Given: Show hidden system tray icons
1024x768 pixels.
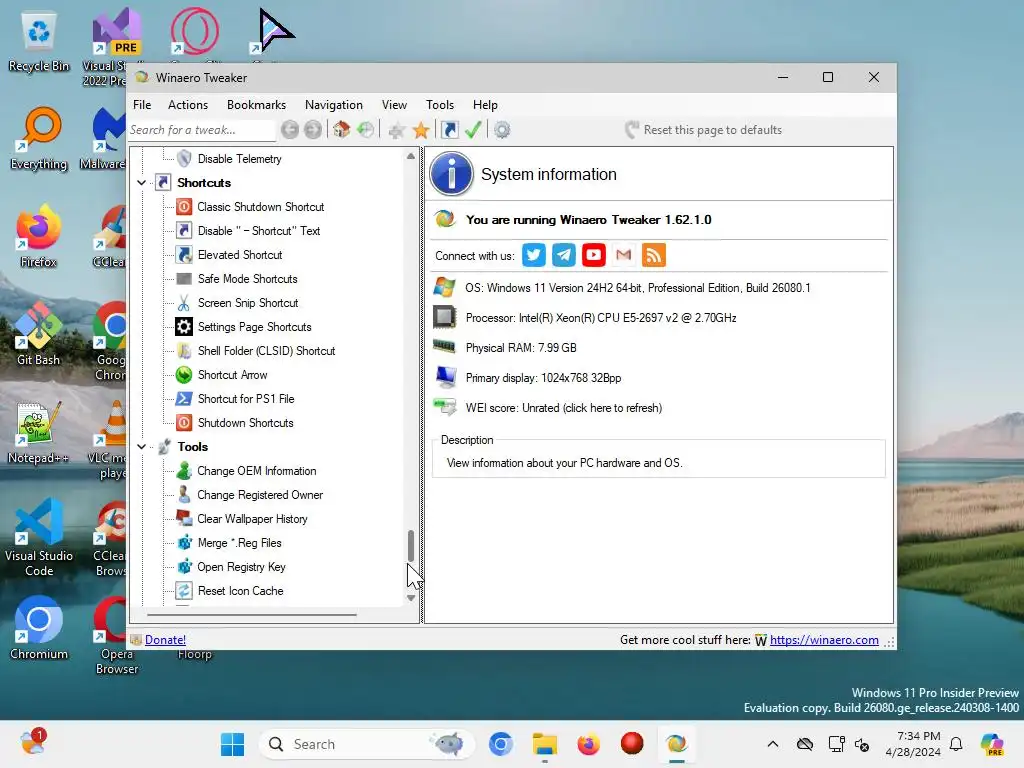Looking at the screenshot, I should 773,744.
